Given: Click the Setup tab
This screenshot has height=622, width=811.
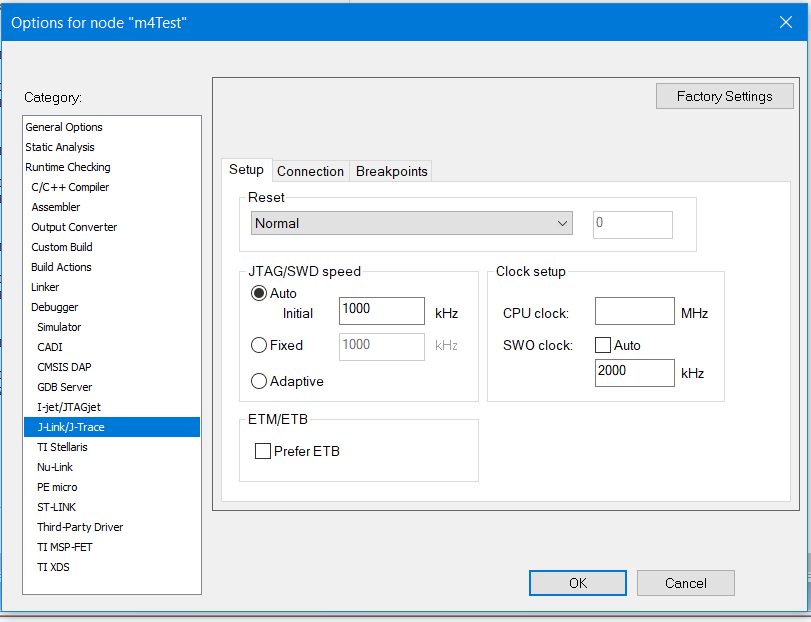Looking at the screenshot, I should 246,170.
